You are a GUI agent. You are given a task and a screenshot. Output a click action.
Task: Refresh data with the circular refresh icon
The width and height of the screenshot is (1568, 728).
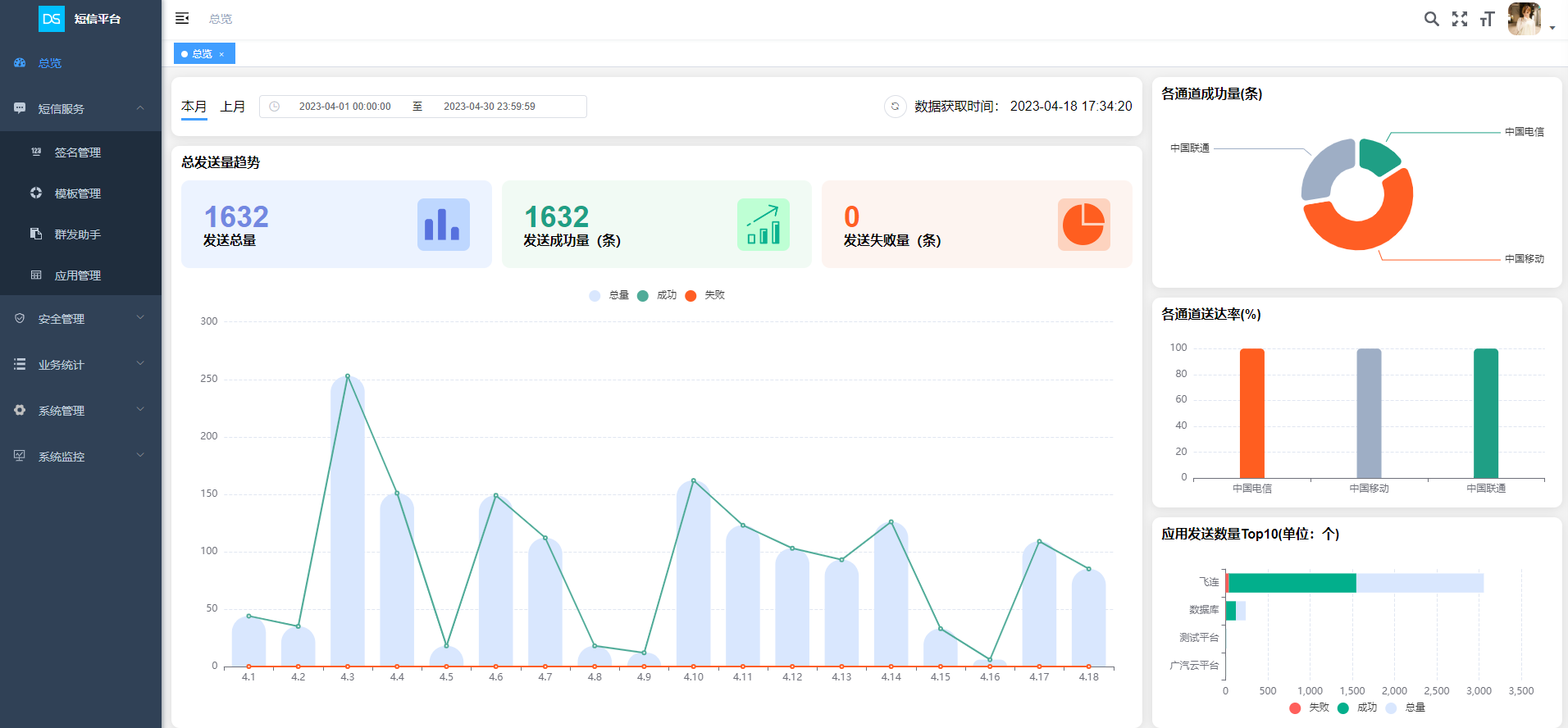[x=895, y=107]
